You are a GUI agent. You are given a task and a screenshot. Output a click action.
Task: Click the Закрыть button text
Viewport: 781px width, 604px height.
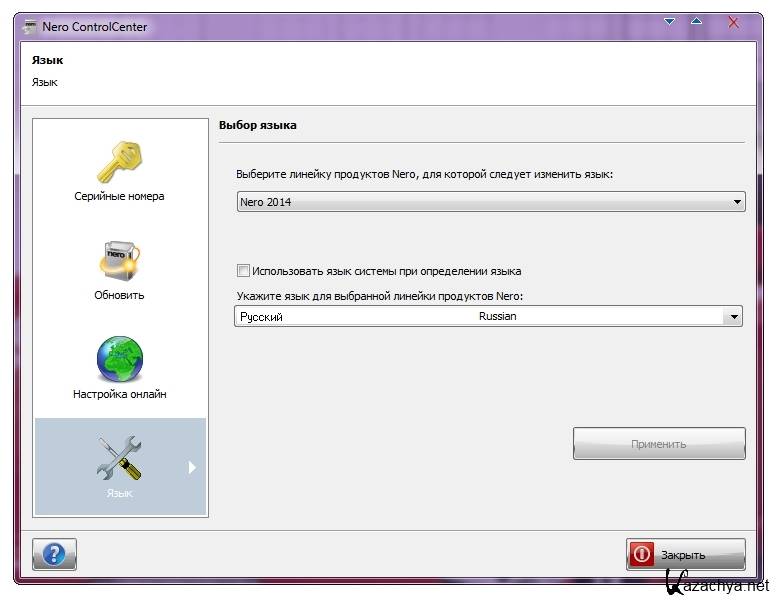pos(683,555)
